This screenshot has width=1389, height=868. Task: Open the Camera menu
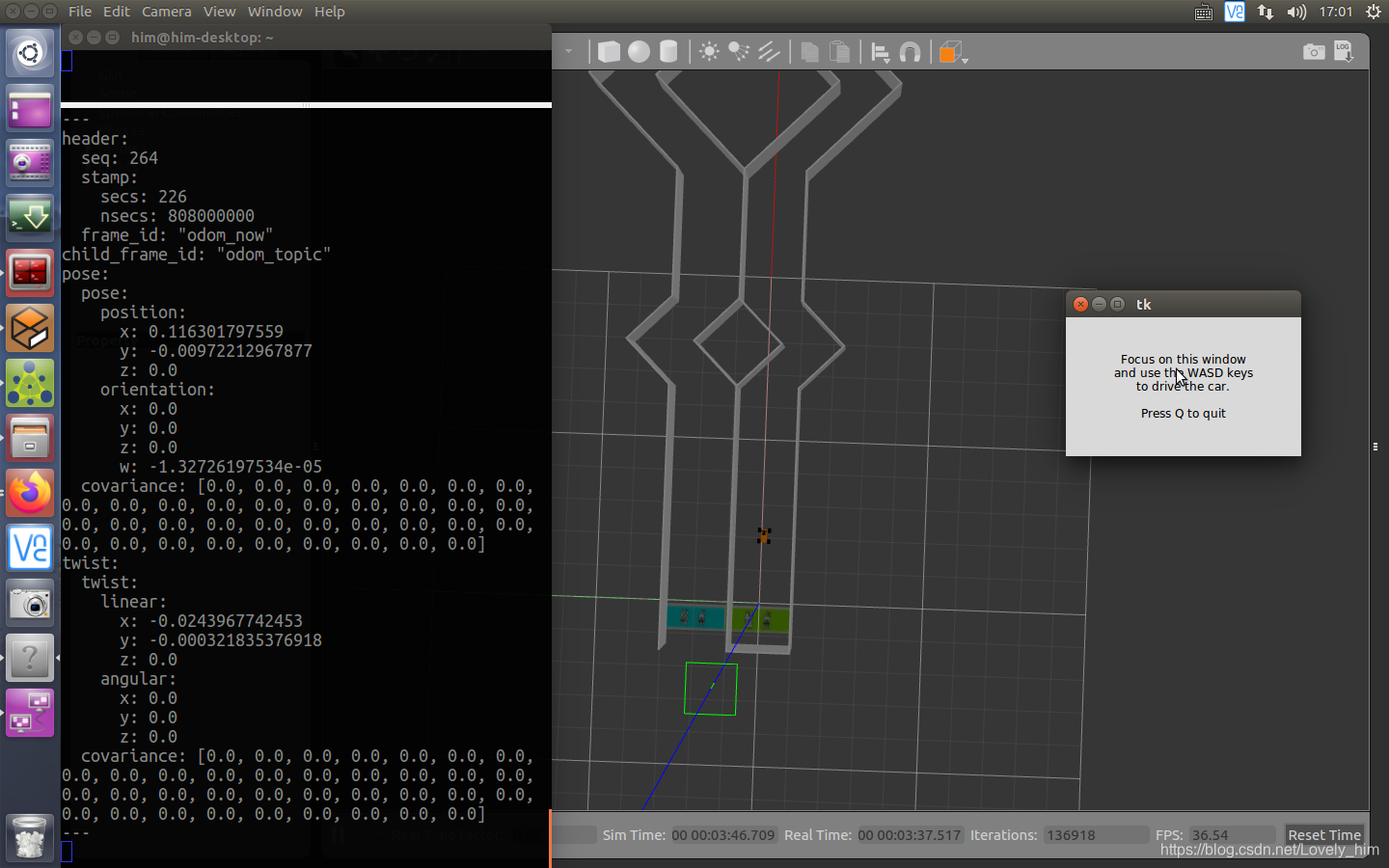click(167, 12)
